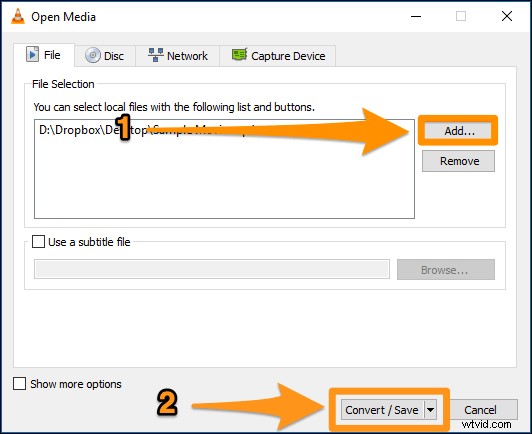Expand the Convert / Save dropdown arrow
532x434 pixels.
click(x=430, y=410)
